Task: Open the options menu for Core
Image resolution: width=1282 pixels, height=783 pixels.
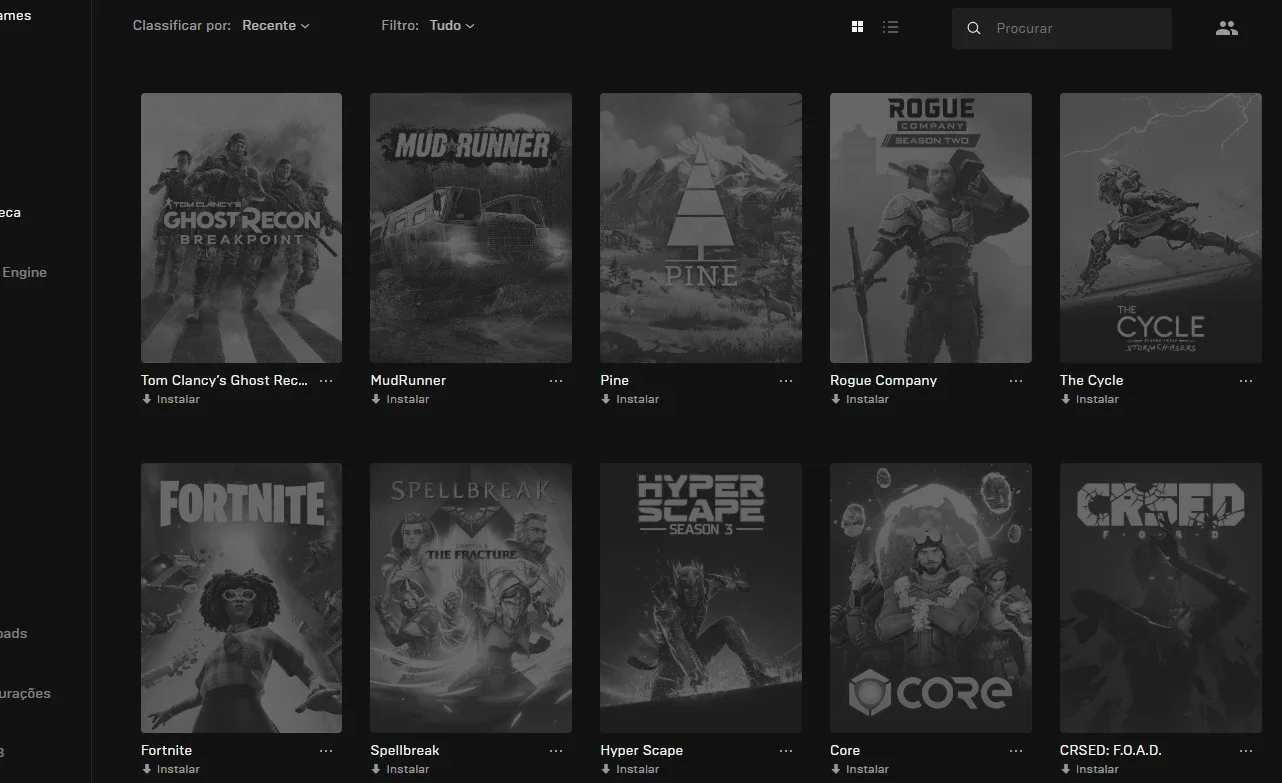Action: 1016,751
